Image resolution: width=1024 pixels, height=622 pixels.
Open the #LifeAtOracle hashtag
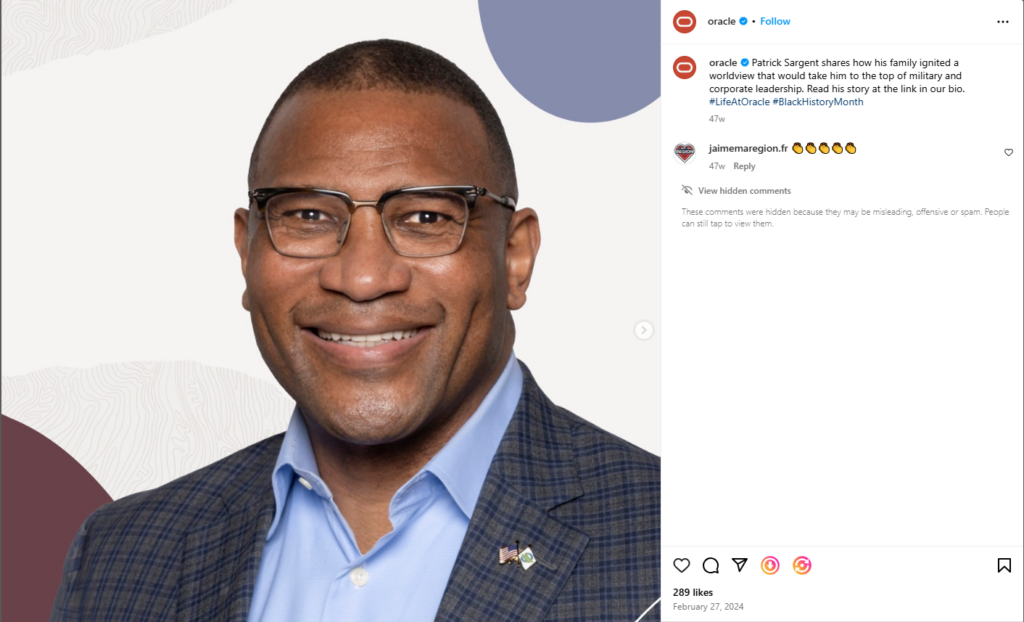pos(739,102)
